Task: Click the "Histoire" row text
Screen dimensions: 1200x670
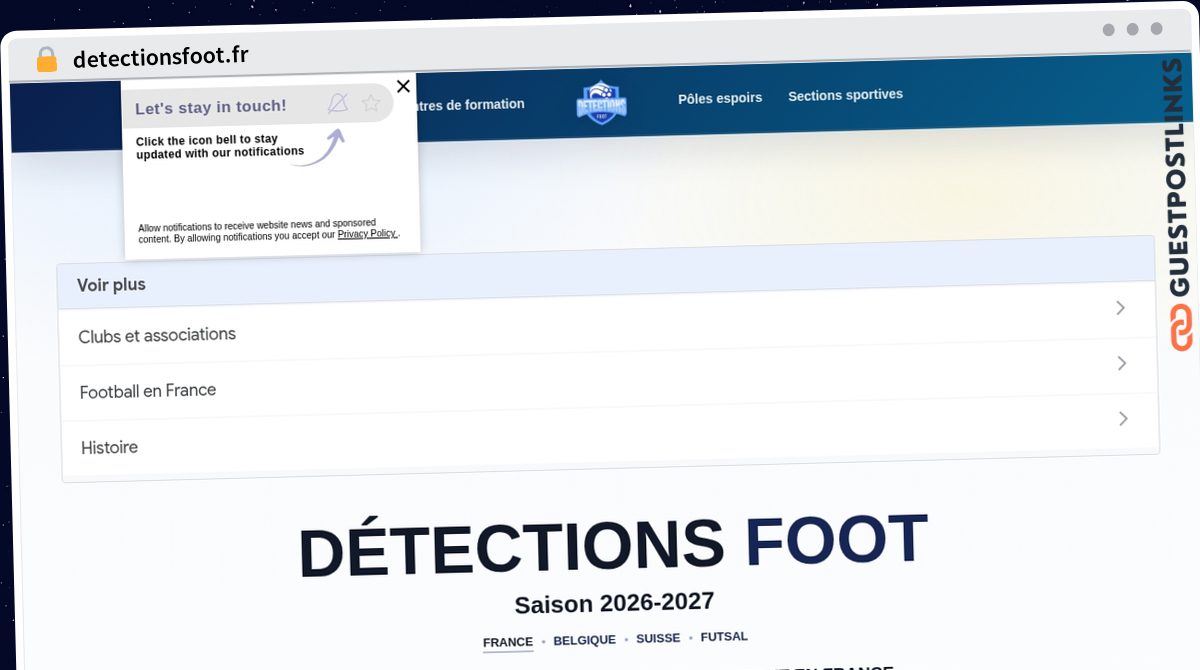Action: point(109,447)
